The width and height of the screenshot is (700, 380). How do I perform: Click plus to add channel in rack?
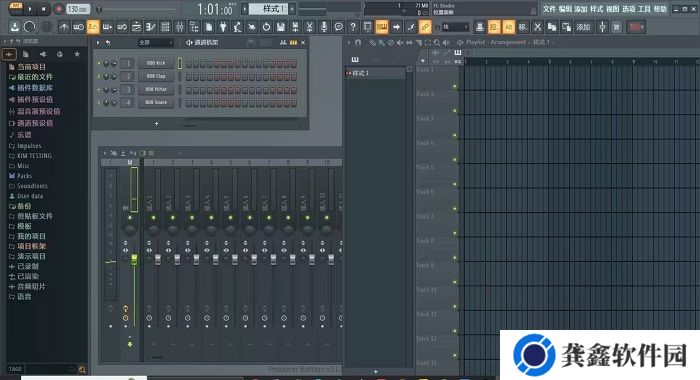[x=156, y=124]
